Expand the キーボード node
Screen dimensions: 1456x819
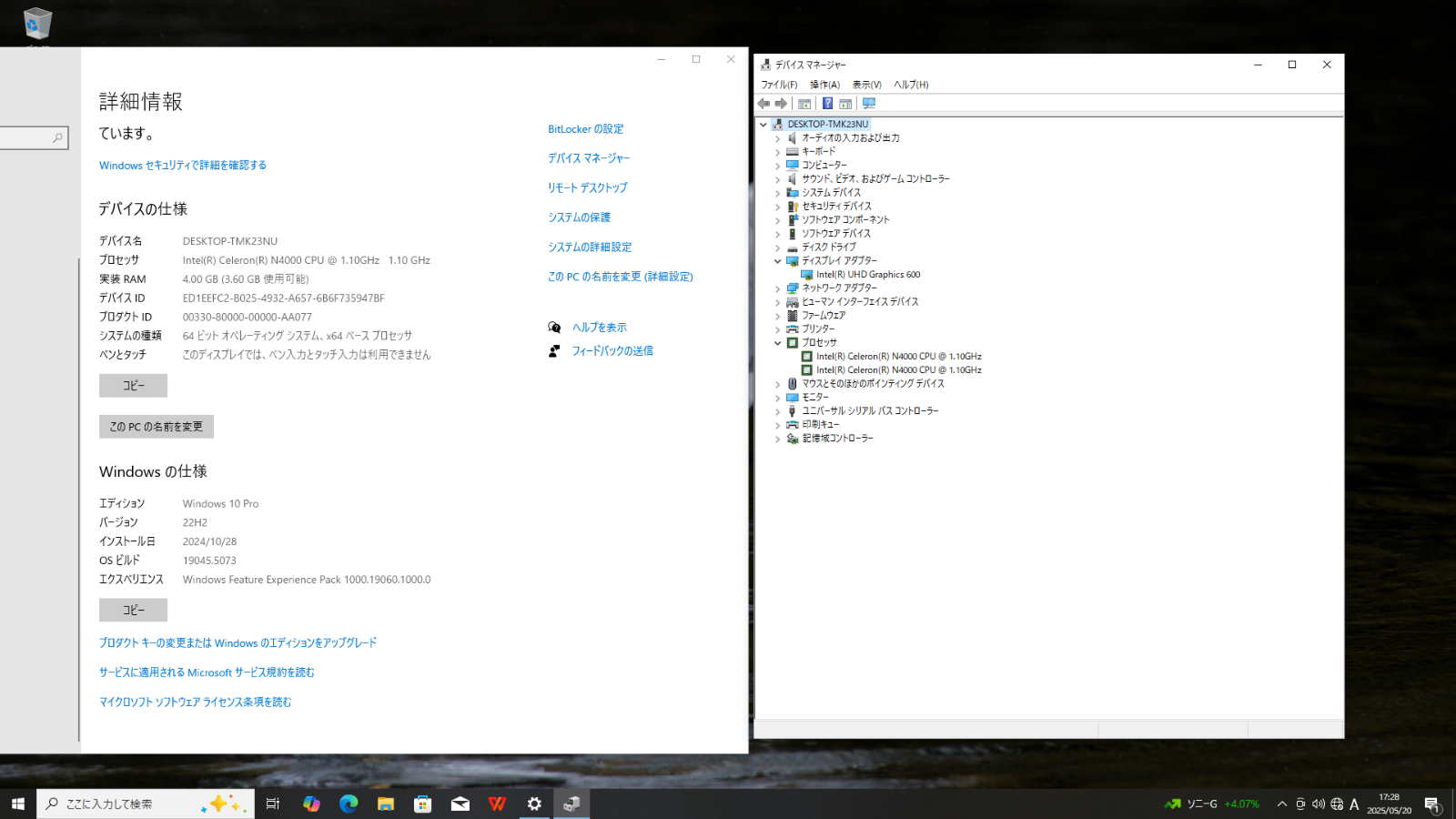pos(777,152)
